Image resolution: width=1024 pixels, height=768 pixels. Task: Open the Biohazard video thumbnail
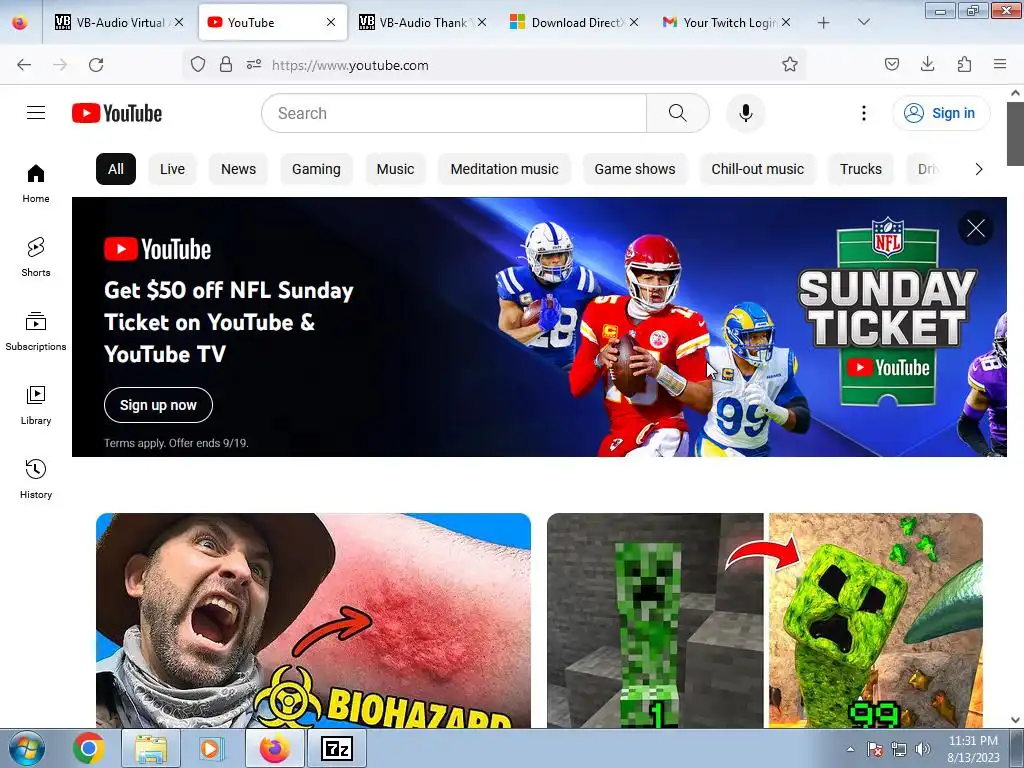[x=313, y=620]
